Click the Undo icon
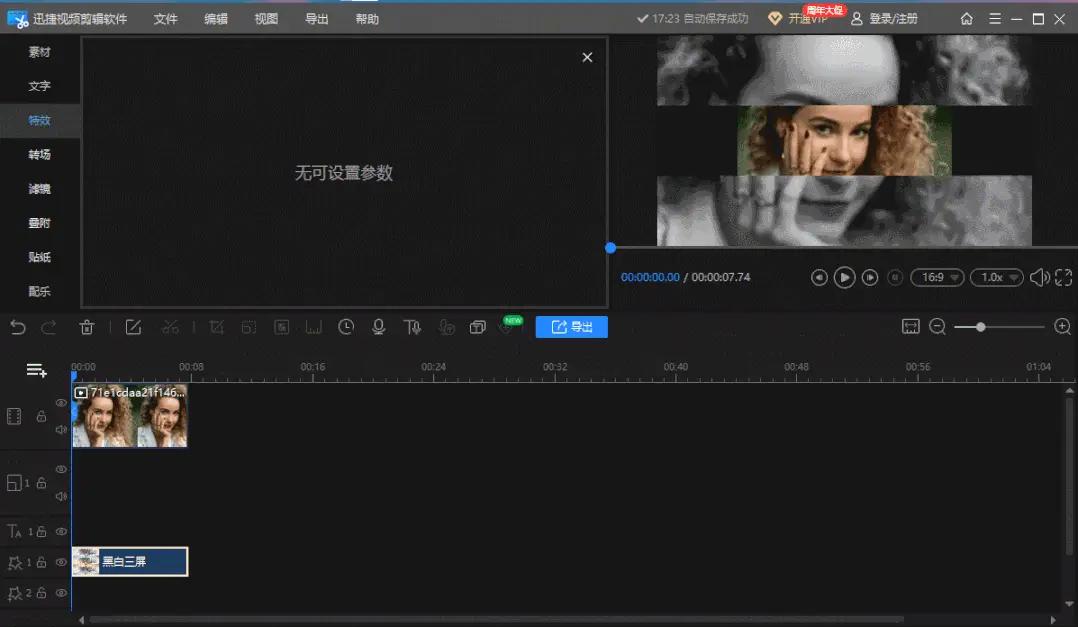The width and height of the screenshot is (1078, 627). [18, 326]
